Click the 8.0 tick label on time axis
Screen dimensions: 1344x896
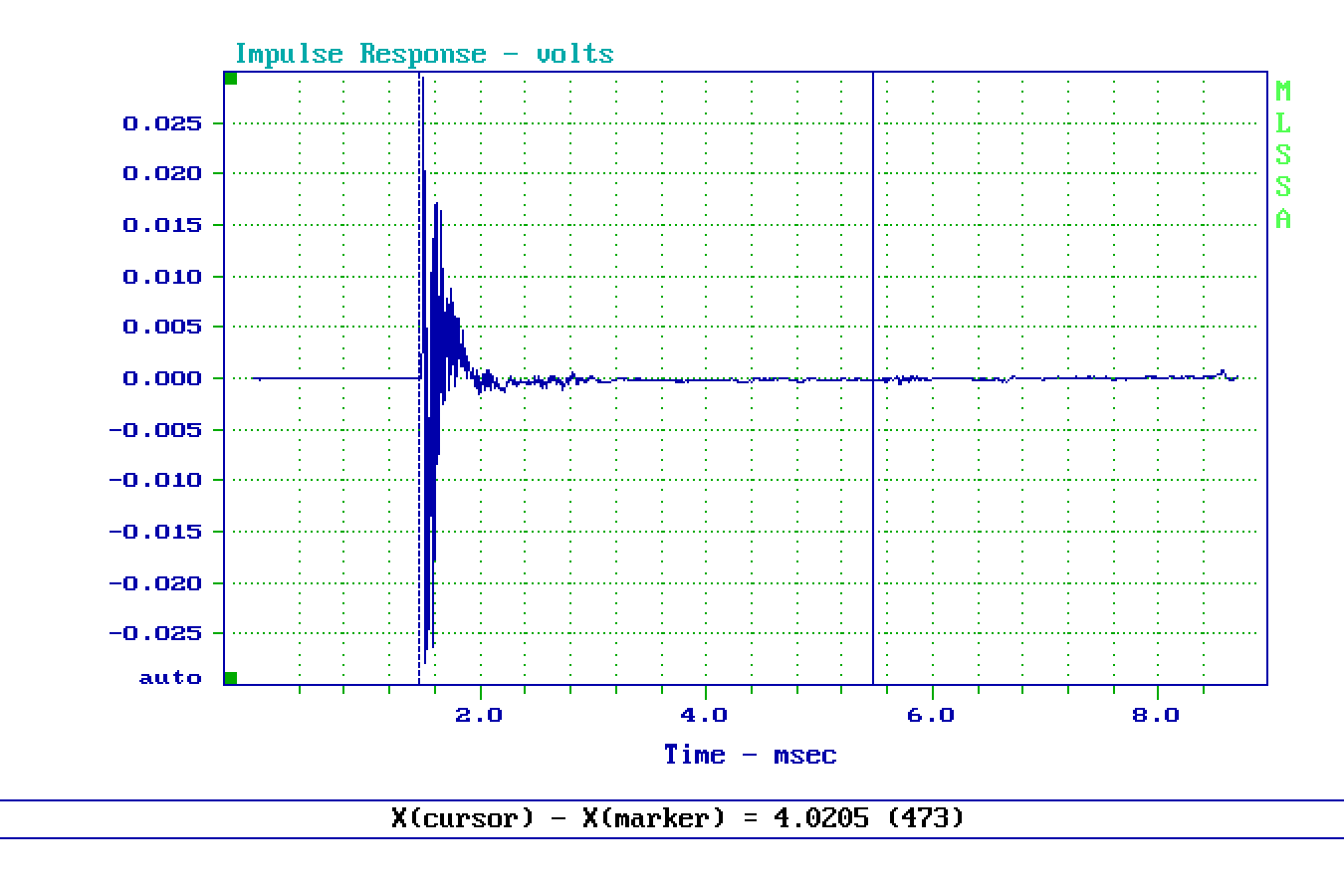pyautogui.click(x=1156, y=715)
